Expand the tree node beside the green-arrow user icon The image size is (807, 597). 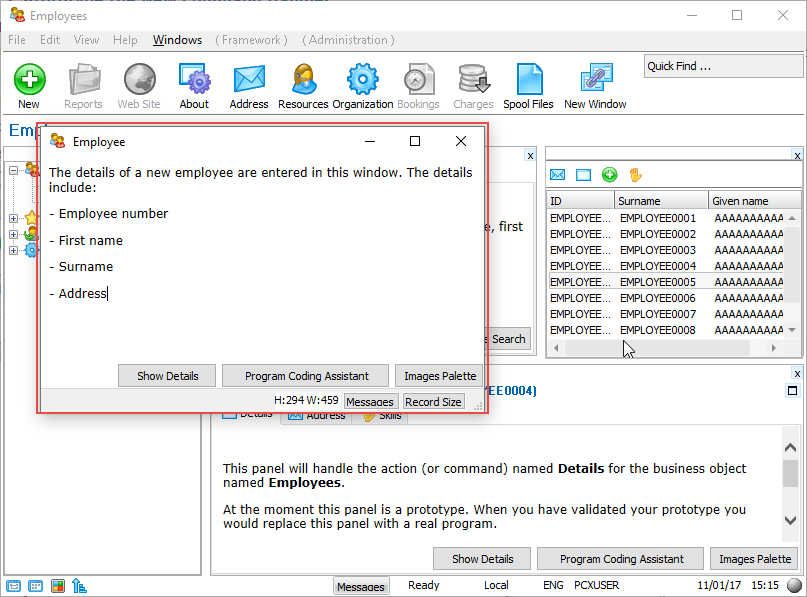click(13, 234)
